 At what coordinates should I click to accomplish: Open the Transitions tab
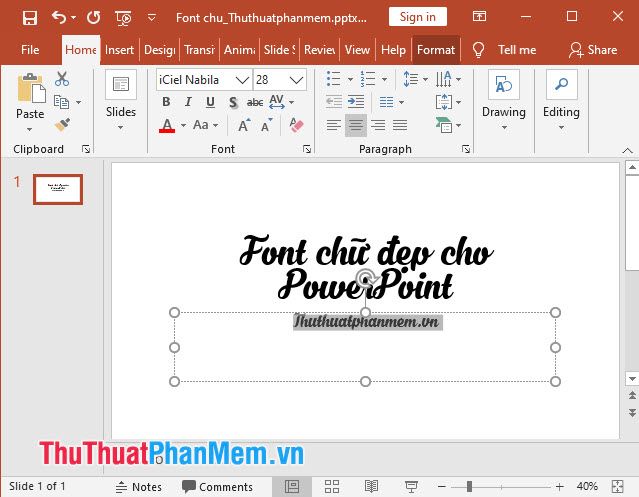pos(199,50)
